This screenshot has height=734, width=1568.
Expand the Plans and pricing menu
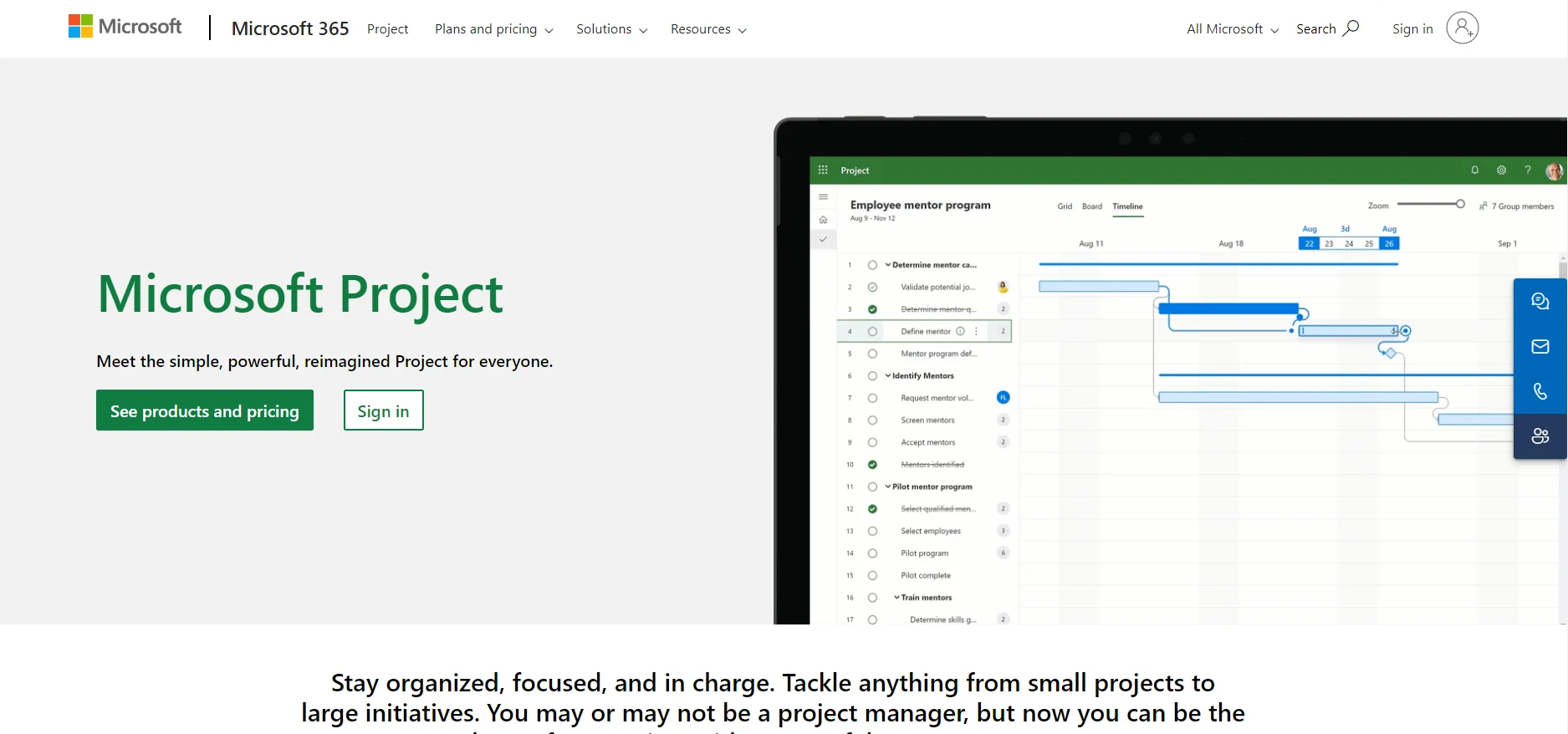coord(494,29)
